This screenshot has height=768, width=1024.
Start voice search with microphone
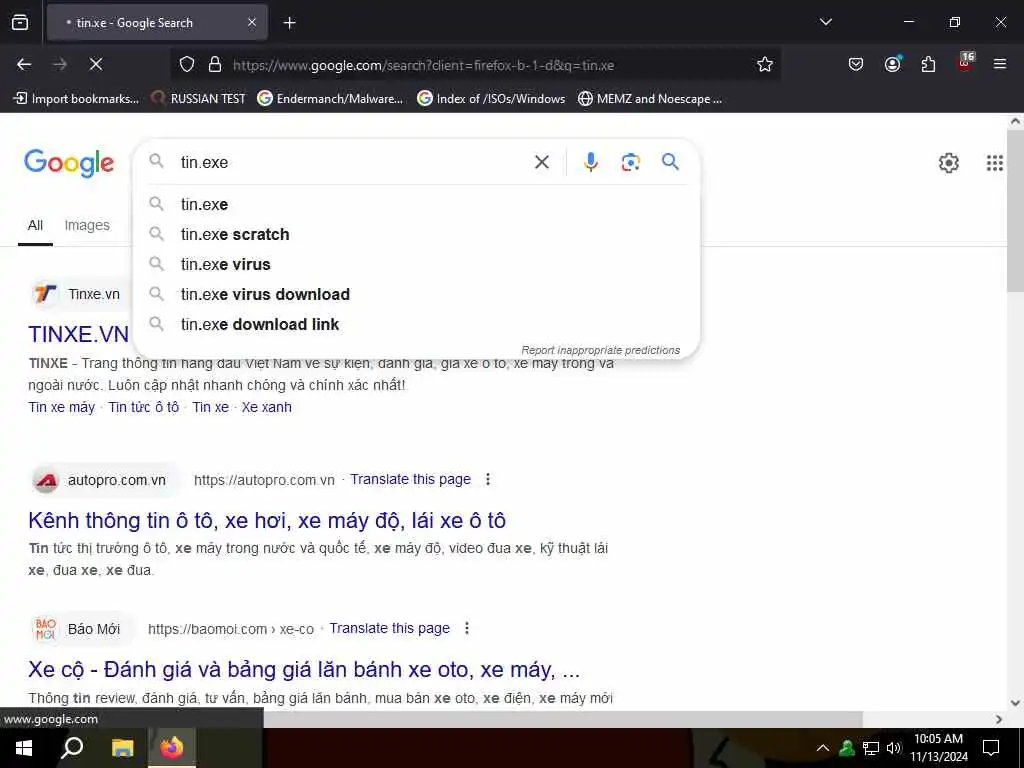[x=591, y=162]
